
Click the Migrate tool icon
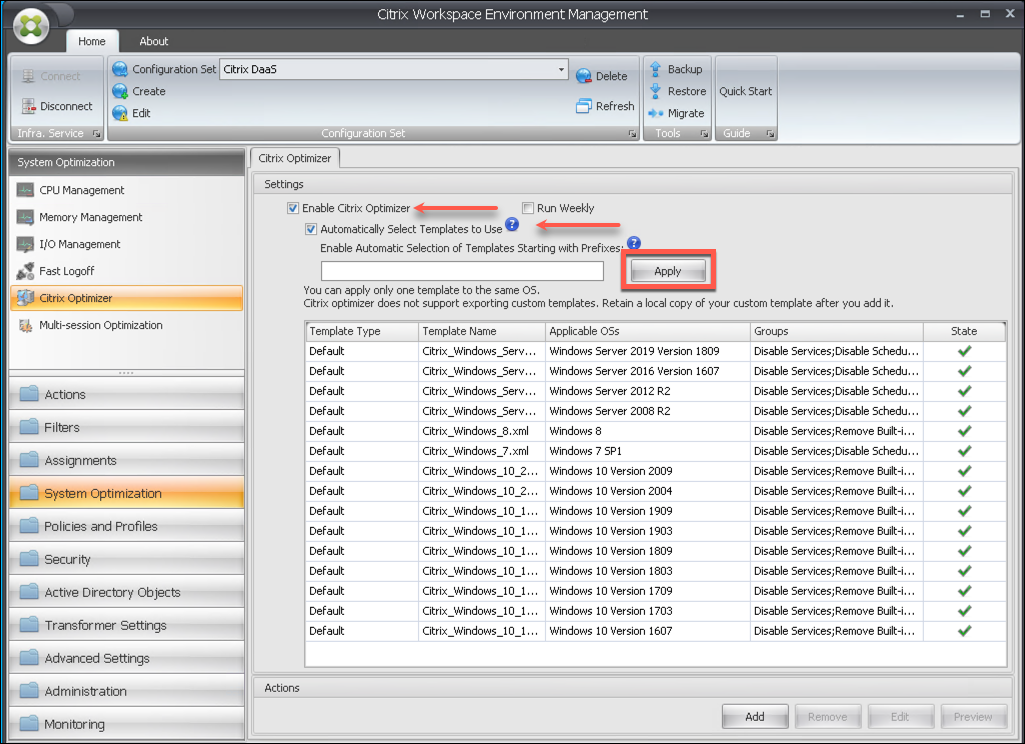tap(656, 113)
